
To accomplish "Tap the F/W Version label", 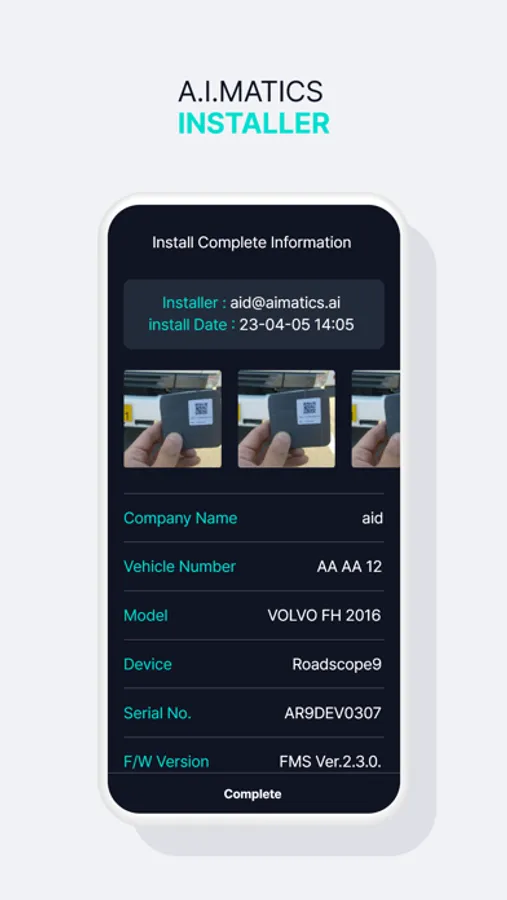I will pos(167,762).
